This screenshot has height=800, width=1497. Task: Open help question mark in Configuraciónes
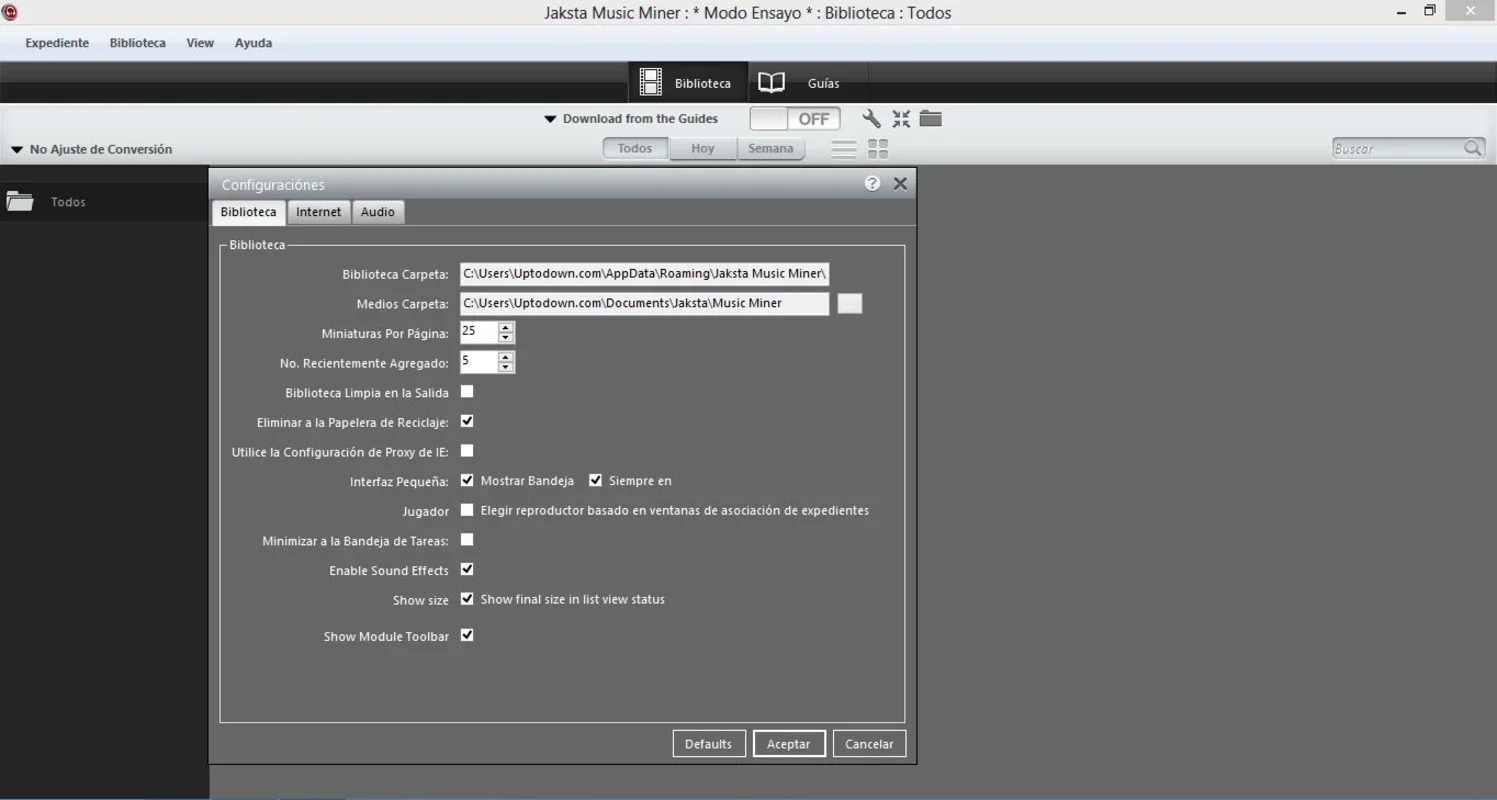872,184
